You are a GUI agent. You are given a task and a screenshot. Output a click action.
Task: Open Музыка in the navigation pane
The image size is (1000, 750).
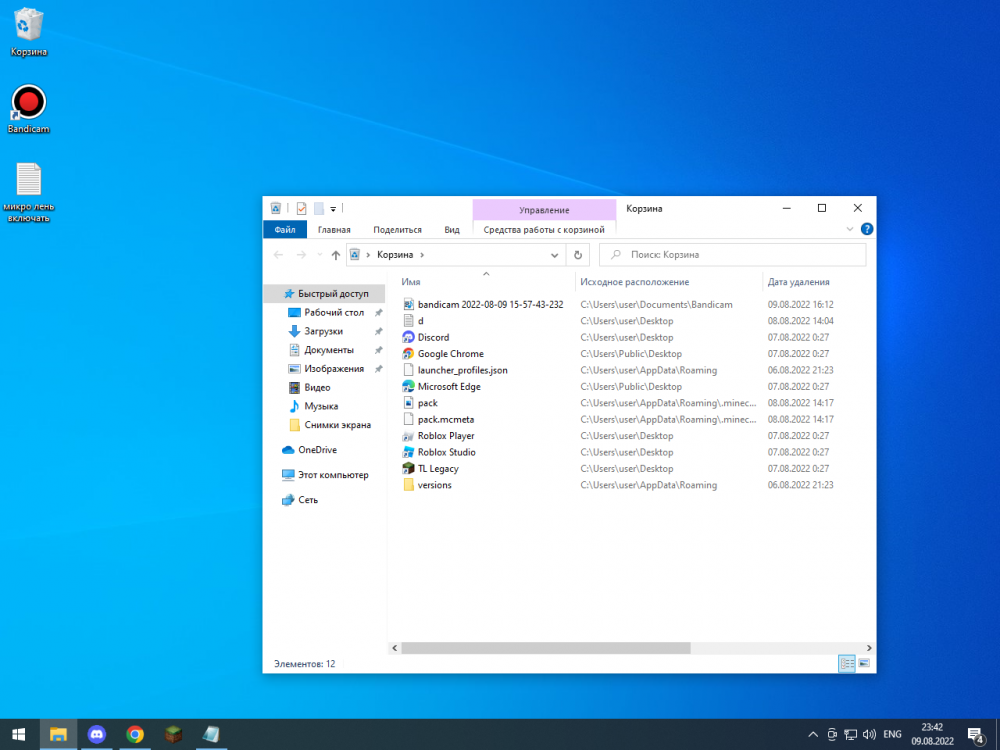(313, 406)
